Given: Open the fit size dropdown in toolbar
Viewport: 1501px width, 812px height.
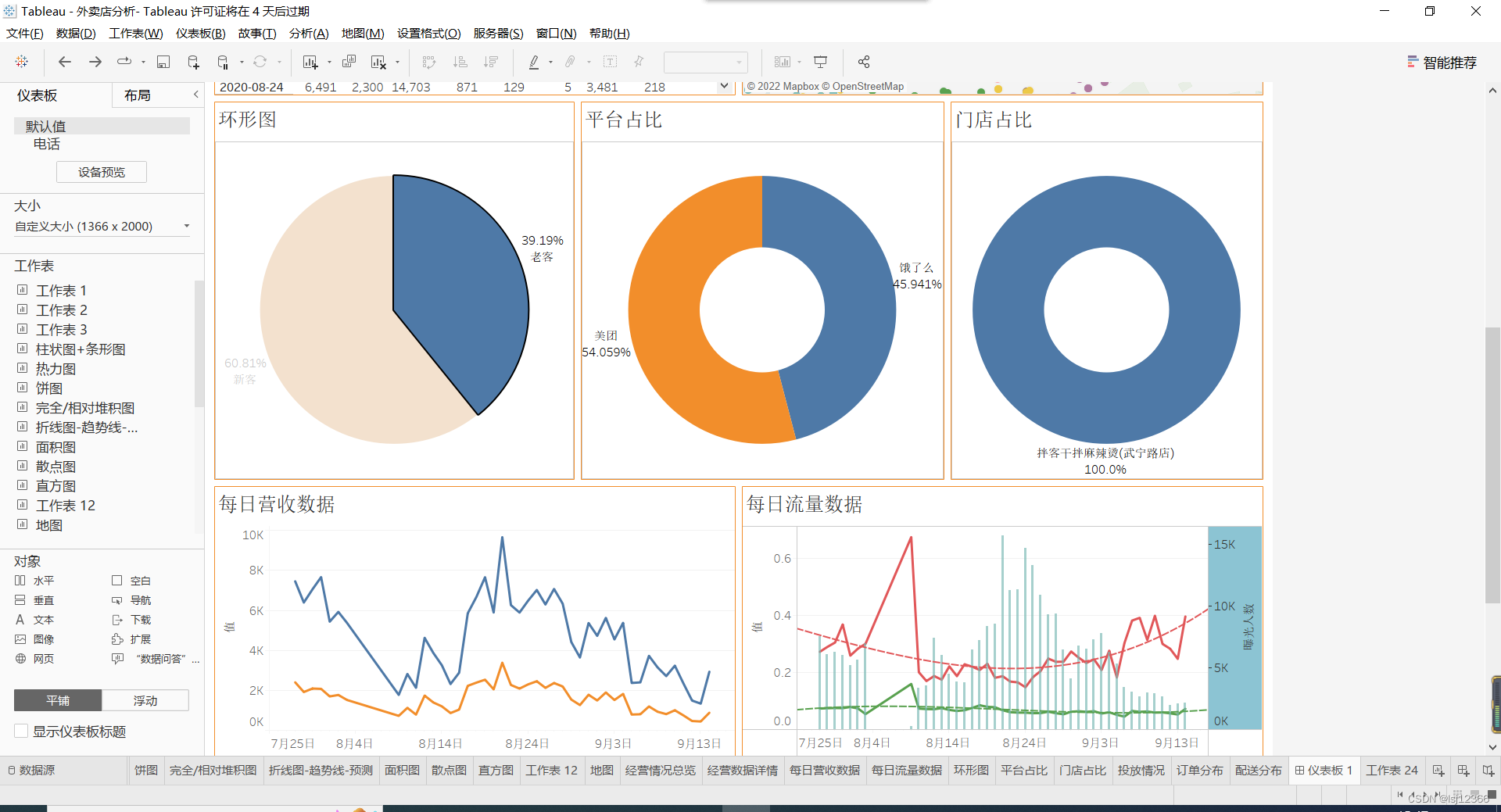Looking at the screenshot, I should [705, 62].
